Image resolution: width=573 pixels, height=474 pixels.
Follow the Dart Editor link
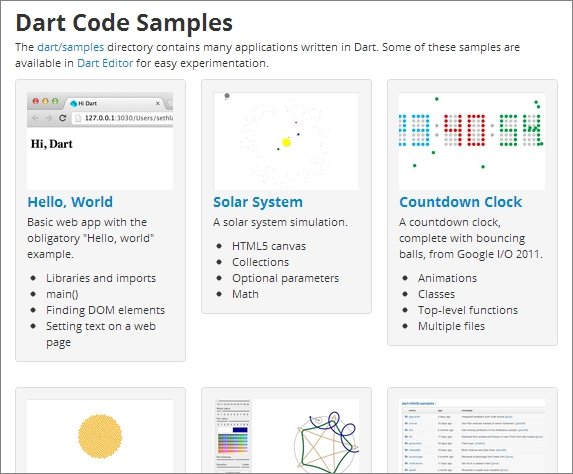(x=105, y=63)
